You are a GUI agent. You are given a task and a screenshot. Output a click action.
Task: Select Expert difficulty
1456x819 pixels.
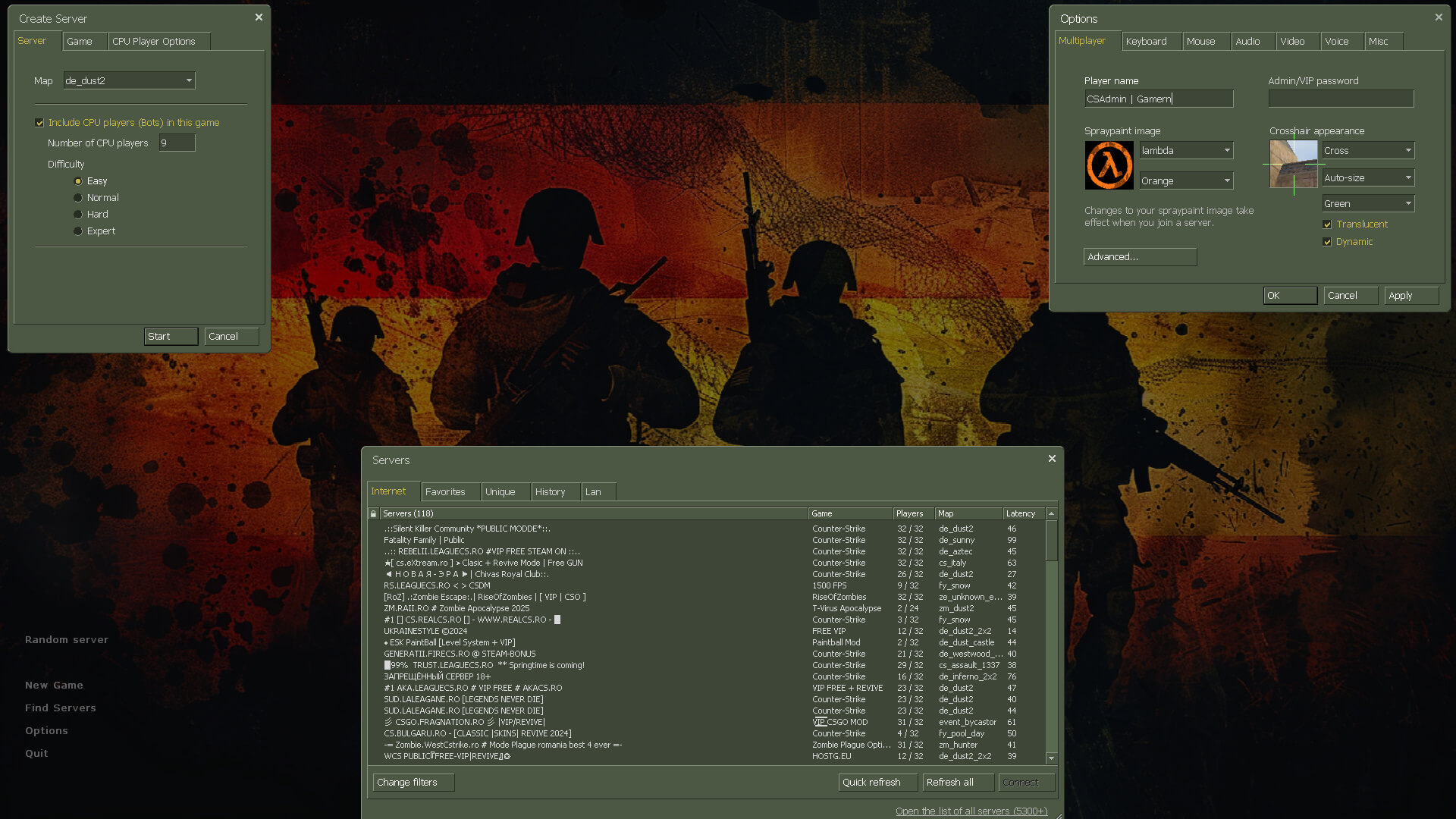78,231
